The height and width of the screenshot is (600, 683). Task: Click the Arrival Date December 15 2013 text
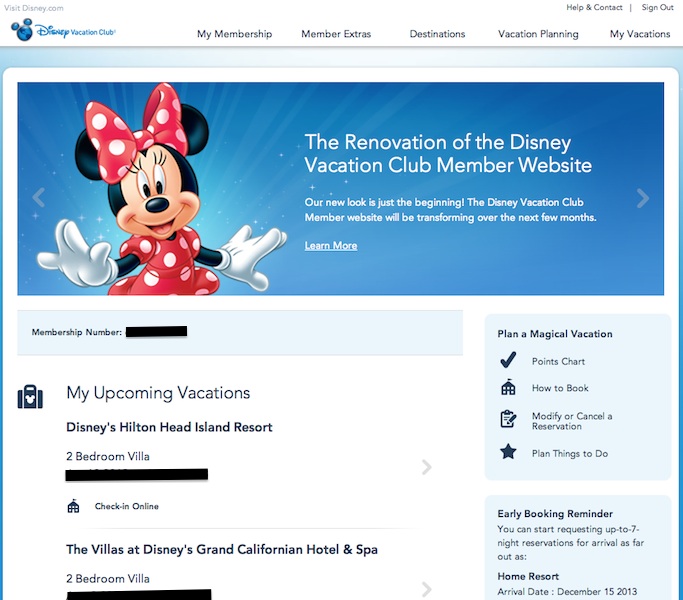pyautogui.click(x=567, y=592)
